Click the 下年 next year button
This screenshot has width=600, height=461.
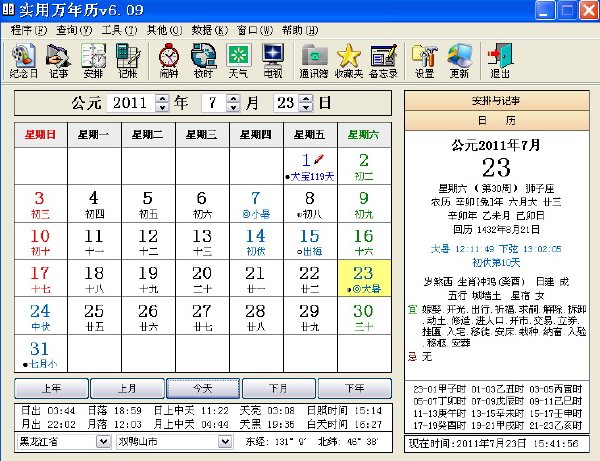tap(355, 388)
